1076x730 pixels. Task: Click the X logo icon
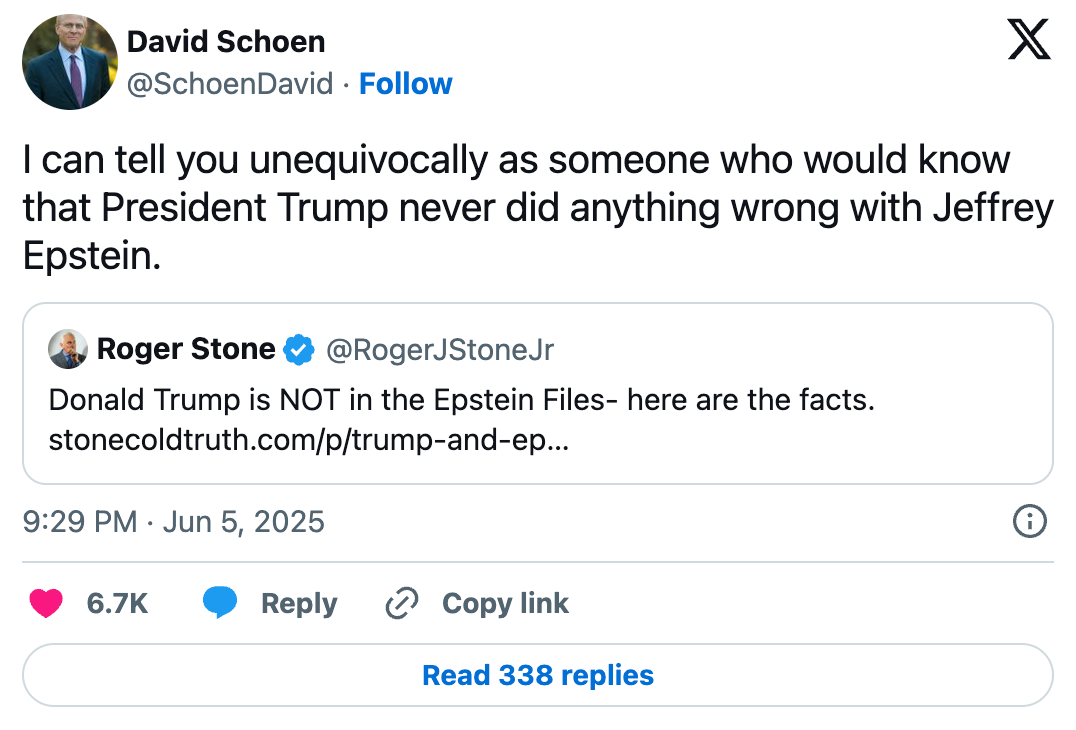[1029, 39]
